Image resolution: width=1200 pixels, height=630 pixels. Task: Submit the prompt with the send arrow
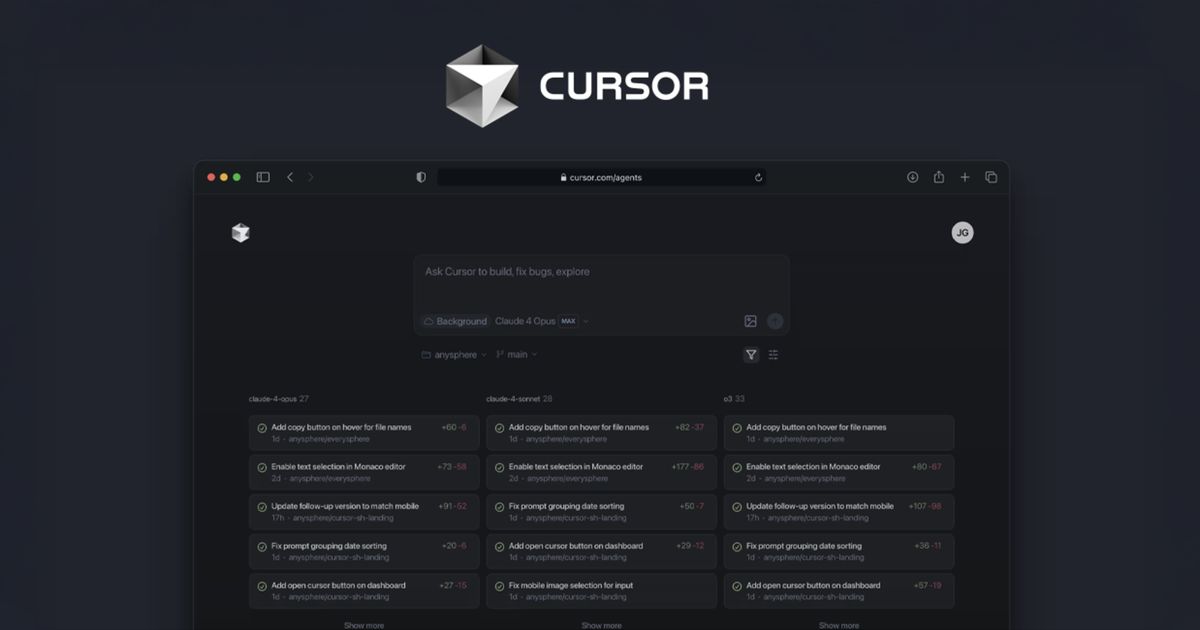(775, 321)
